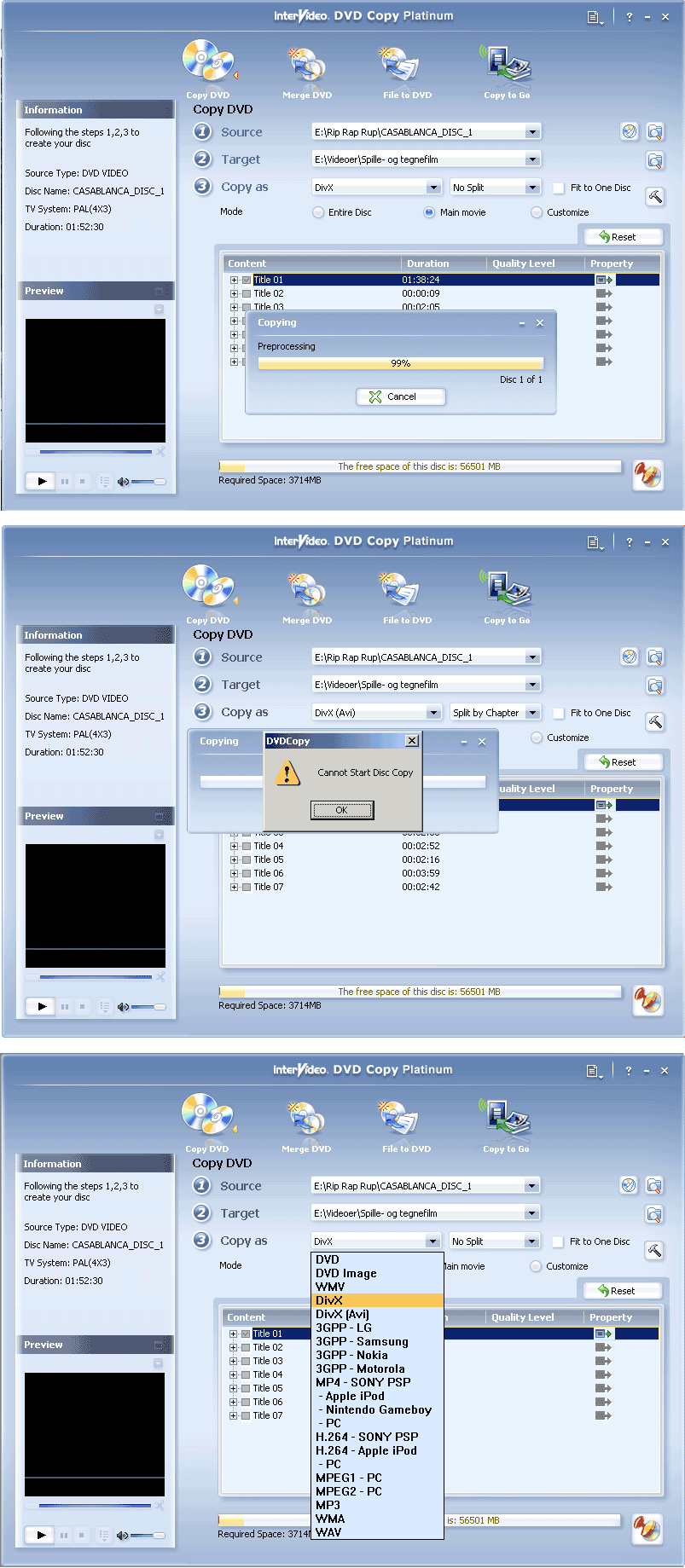Select Customize mode in Preprocessing window
The width and height of the screenshot is (685, 1568).
537,212
